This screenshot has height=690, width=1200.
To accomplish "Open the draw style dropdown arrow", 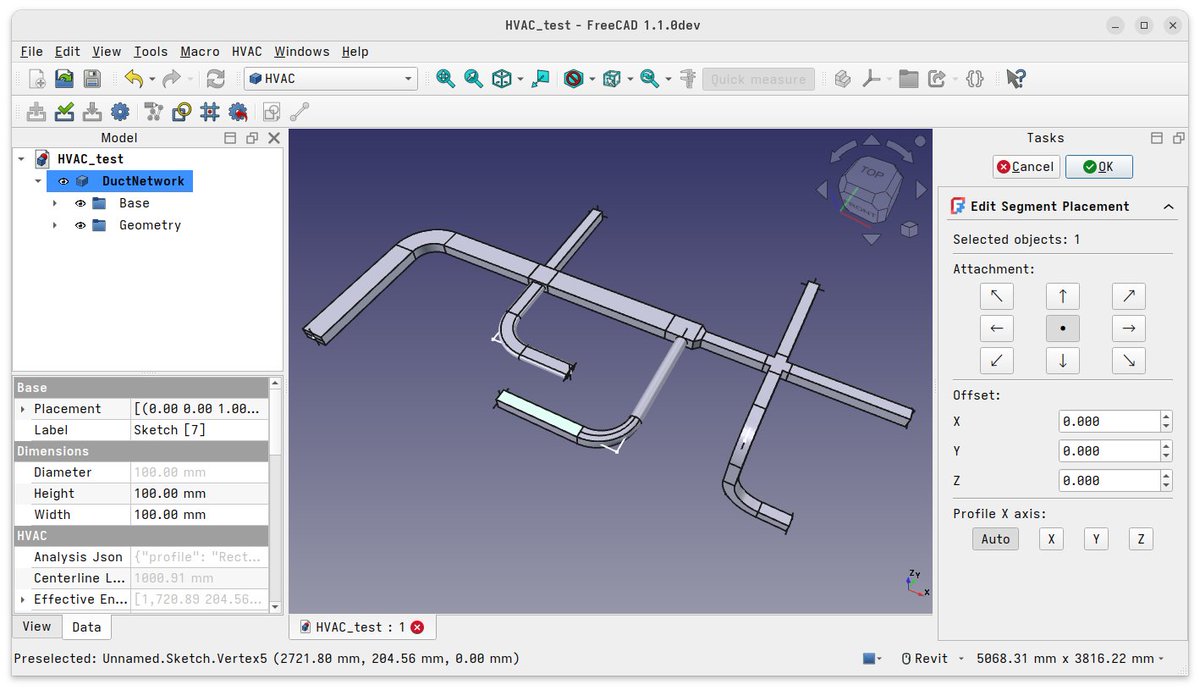I will 590,78.
